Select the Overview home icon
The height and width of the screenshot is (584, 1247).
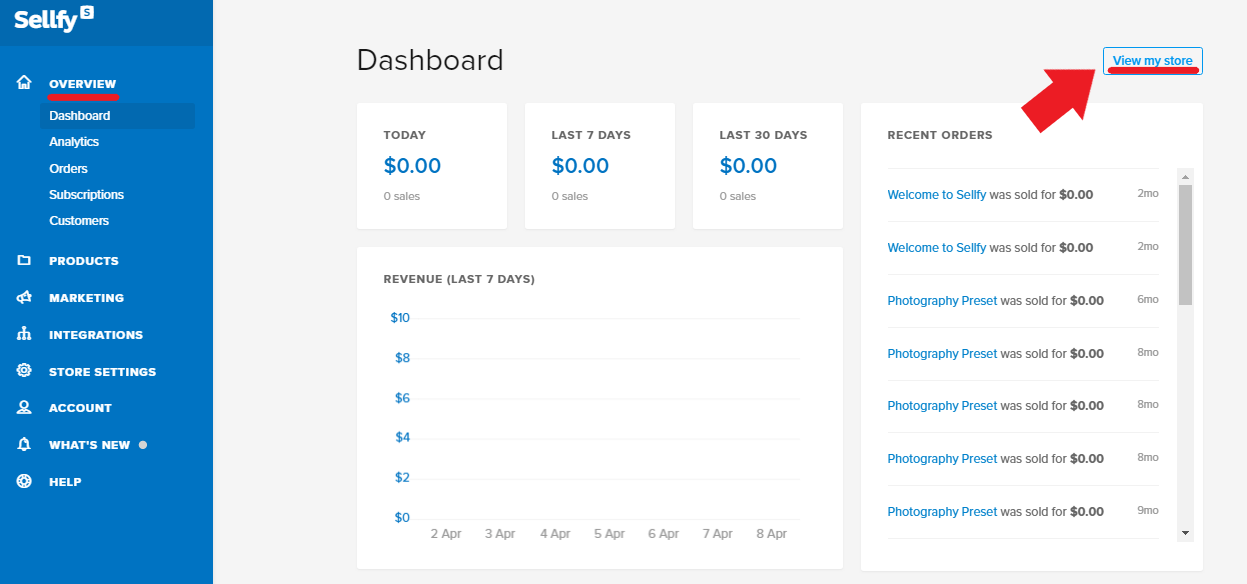point(23,83)
